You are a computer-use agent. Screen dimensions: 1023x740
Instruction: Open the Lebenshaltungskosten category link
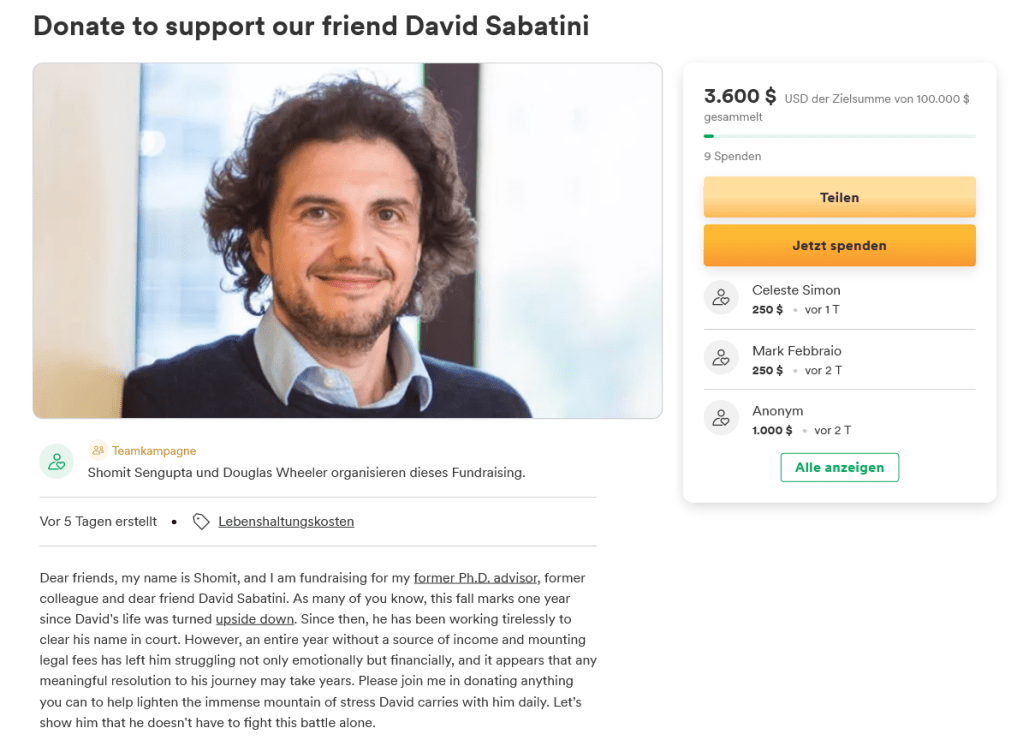[x=286, y=521]
